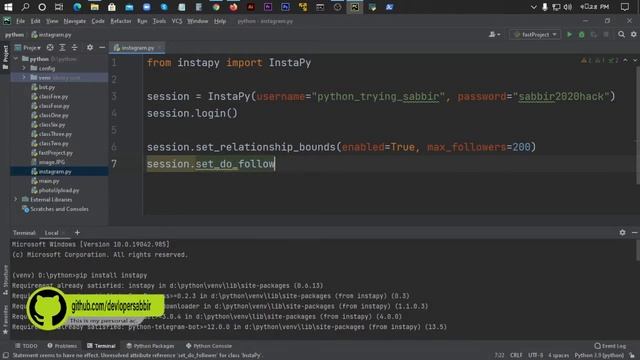Click line 7 in the editor gutter

(114, 164)
